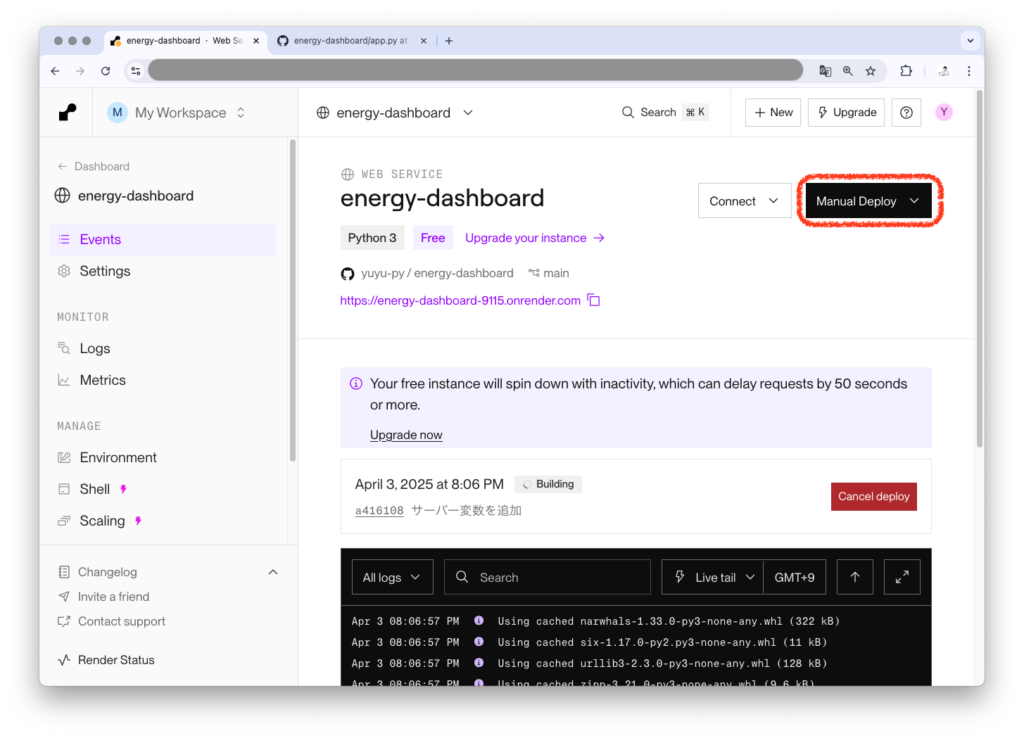Click the browser forward arrow
This screenshot has width=1024, height=738.
(x=80, y=71)
